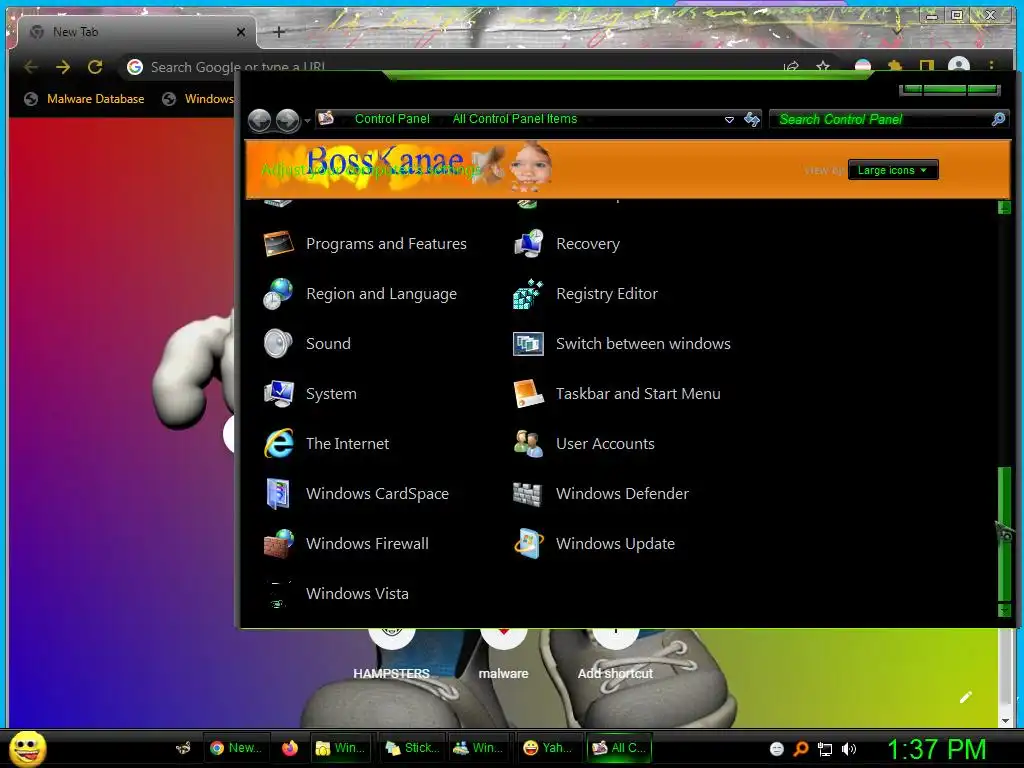Switch to the New... Chrome taskbar button
1024x768 pixels.
click(x=236, y=748)
